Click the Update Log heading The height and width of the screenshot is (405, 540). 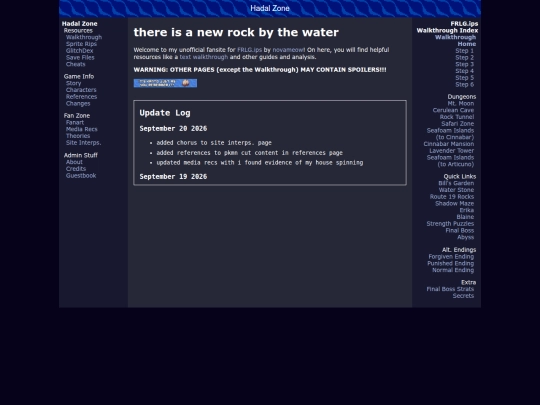pos(165,113)
